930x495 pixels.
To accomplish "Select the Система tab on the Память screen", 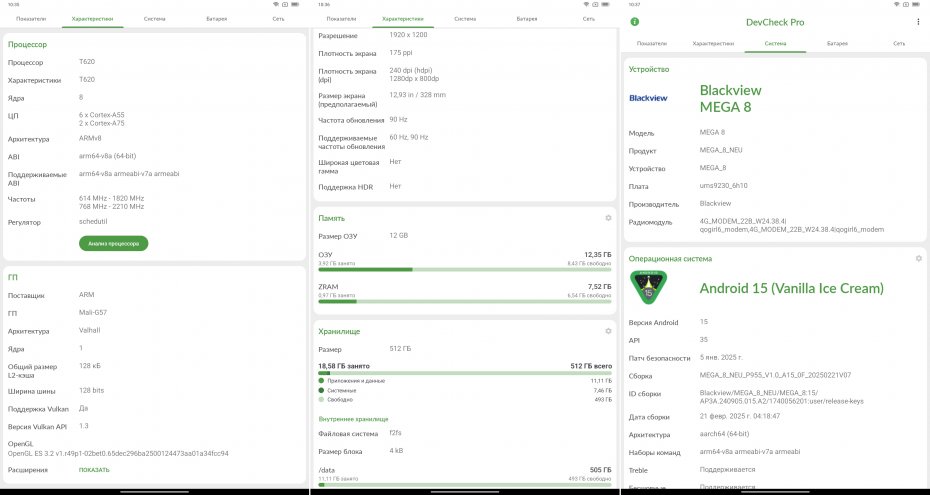I will 465,19.
